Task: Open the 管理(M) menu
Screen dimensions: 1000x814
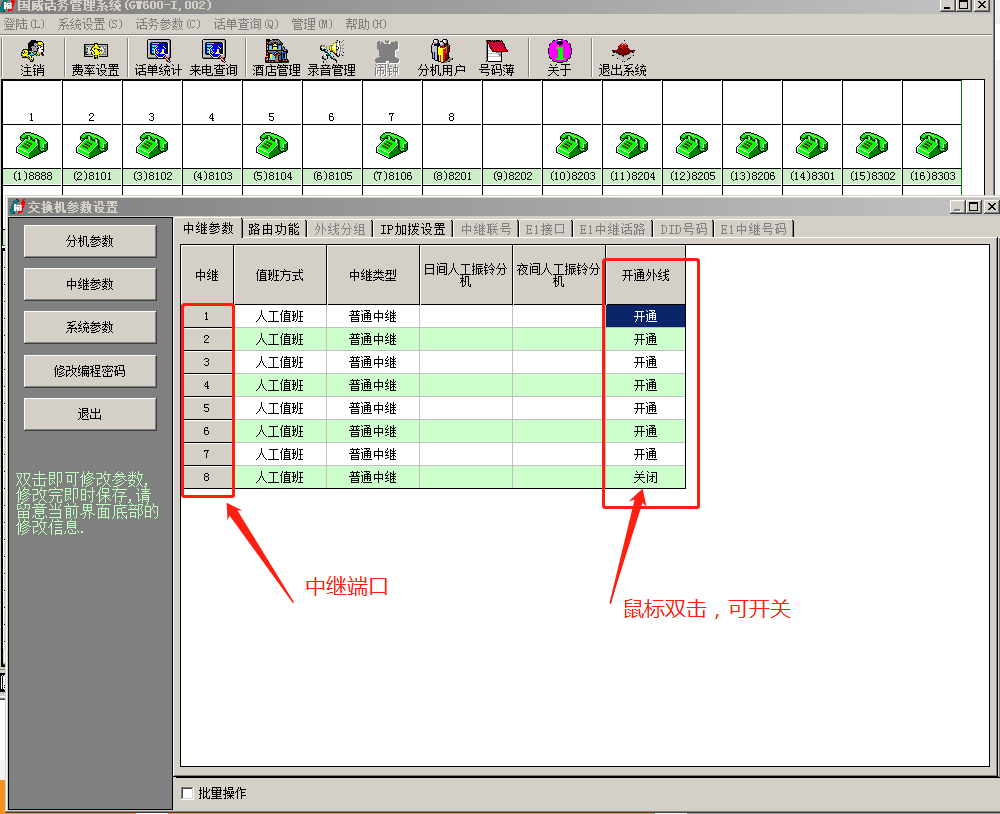Action: (x=312, y=24)
